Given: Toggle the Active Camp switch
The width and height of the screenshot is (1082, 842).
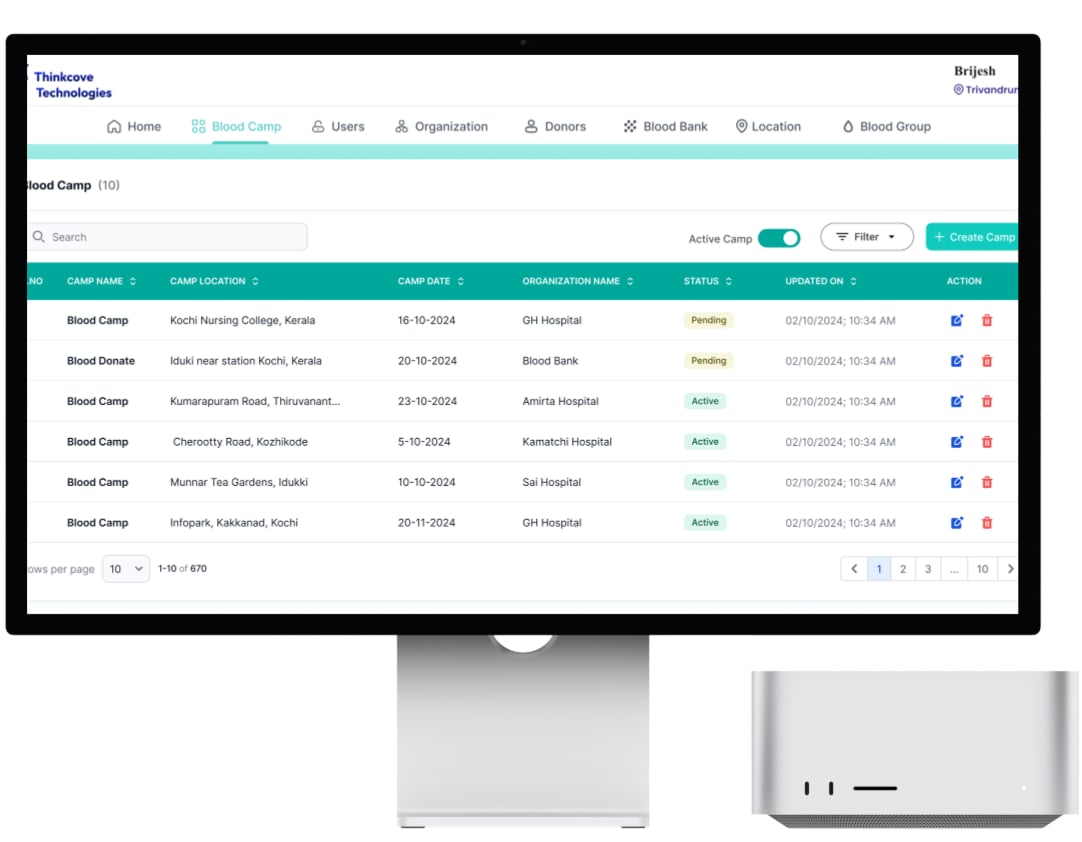Looking at the screenshot, I should [x=779, y=238].
